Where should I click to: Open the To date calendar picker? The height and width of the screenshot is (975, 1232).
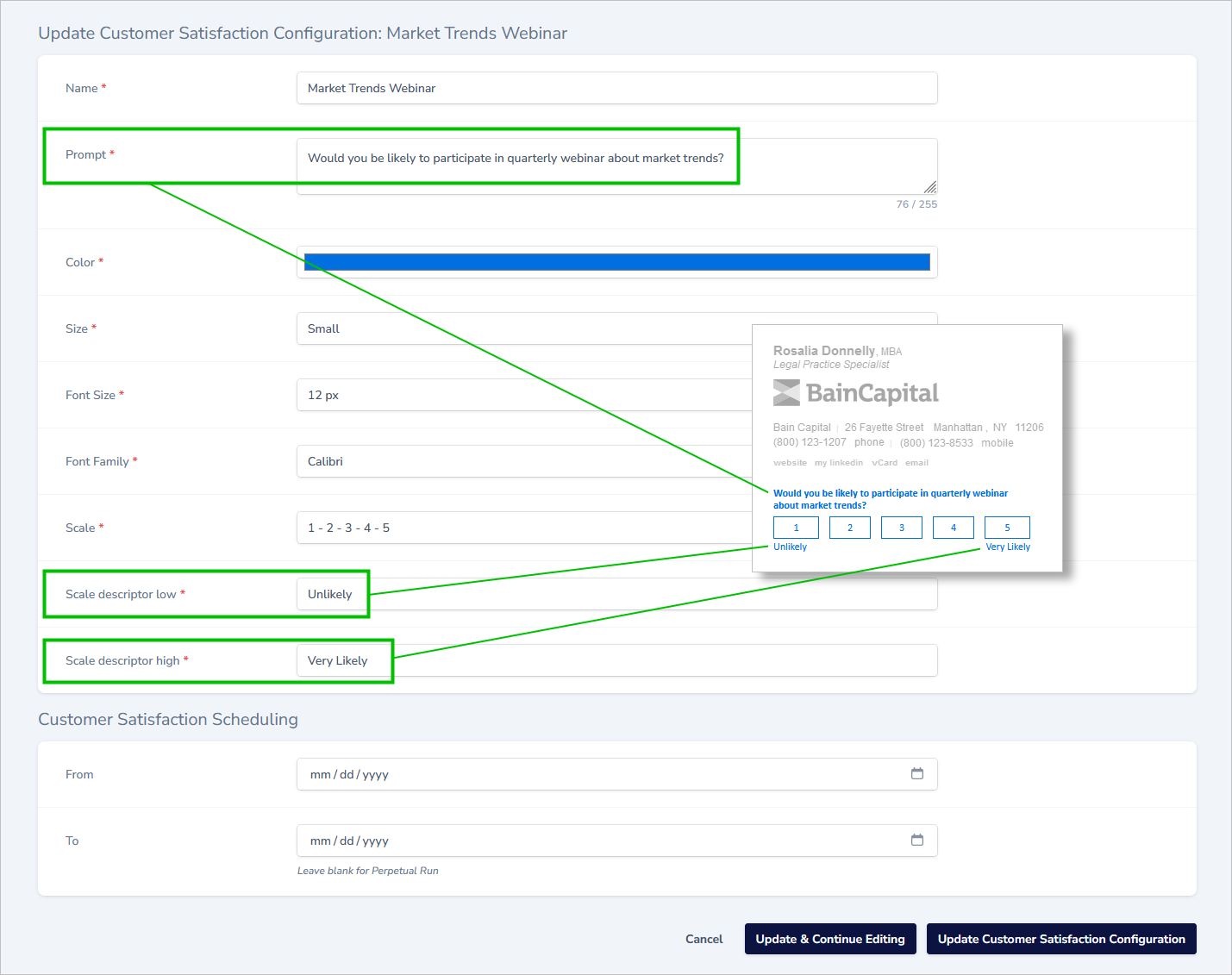916,841
